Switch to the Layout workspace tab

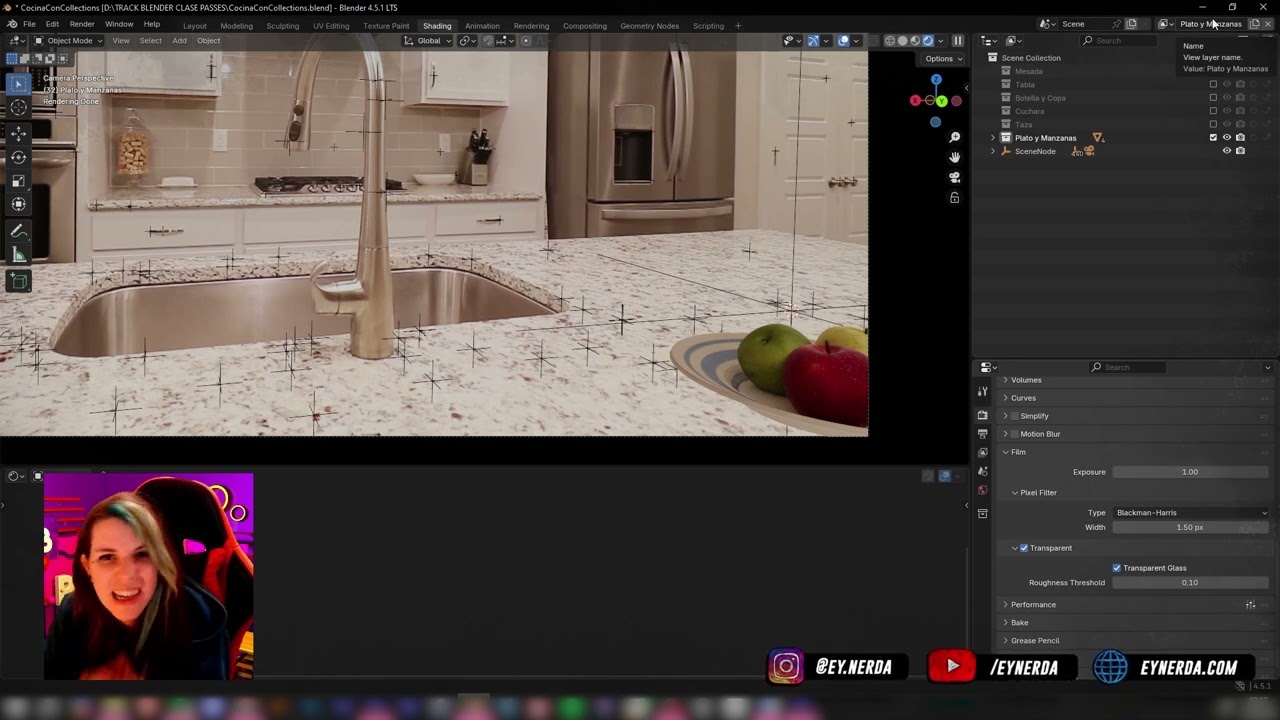pyautogui.click(x=195, y=26)
